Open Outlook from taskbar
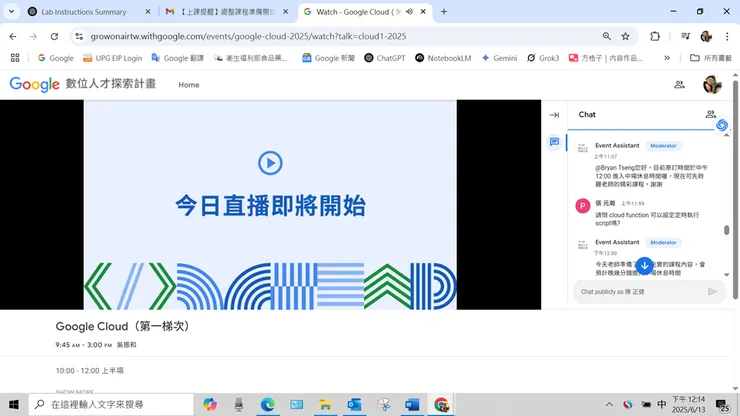740x416 pixels. coord(354,405)
